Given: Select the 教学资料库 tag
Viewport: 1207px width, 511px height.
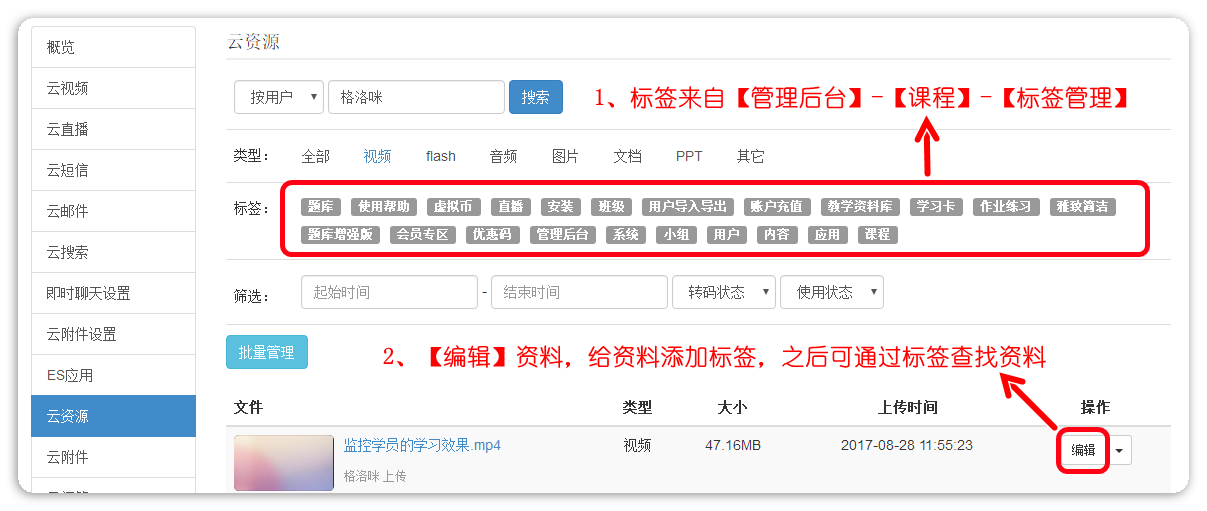Looking at the screenshot, I should pyautogui.click(x=857, y=207).
